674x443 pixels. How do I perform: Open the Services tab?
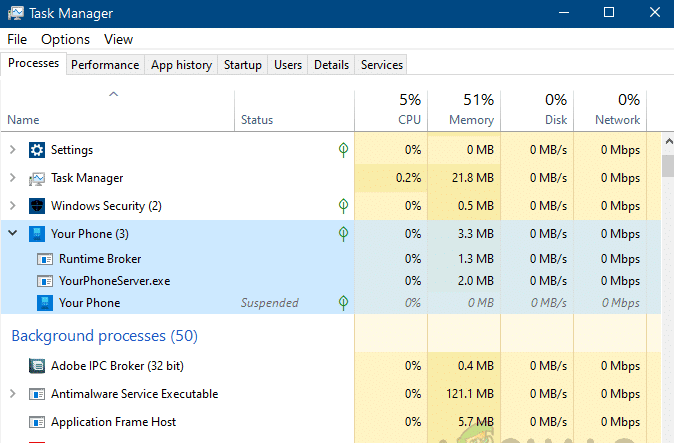pos(382,65)
